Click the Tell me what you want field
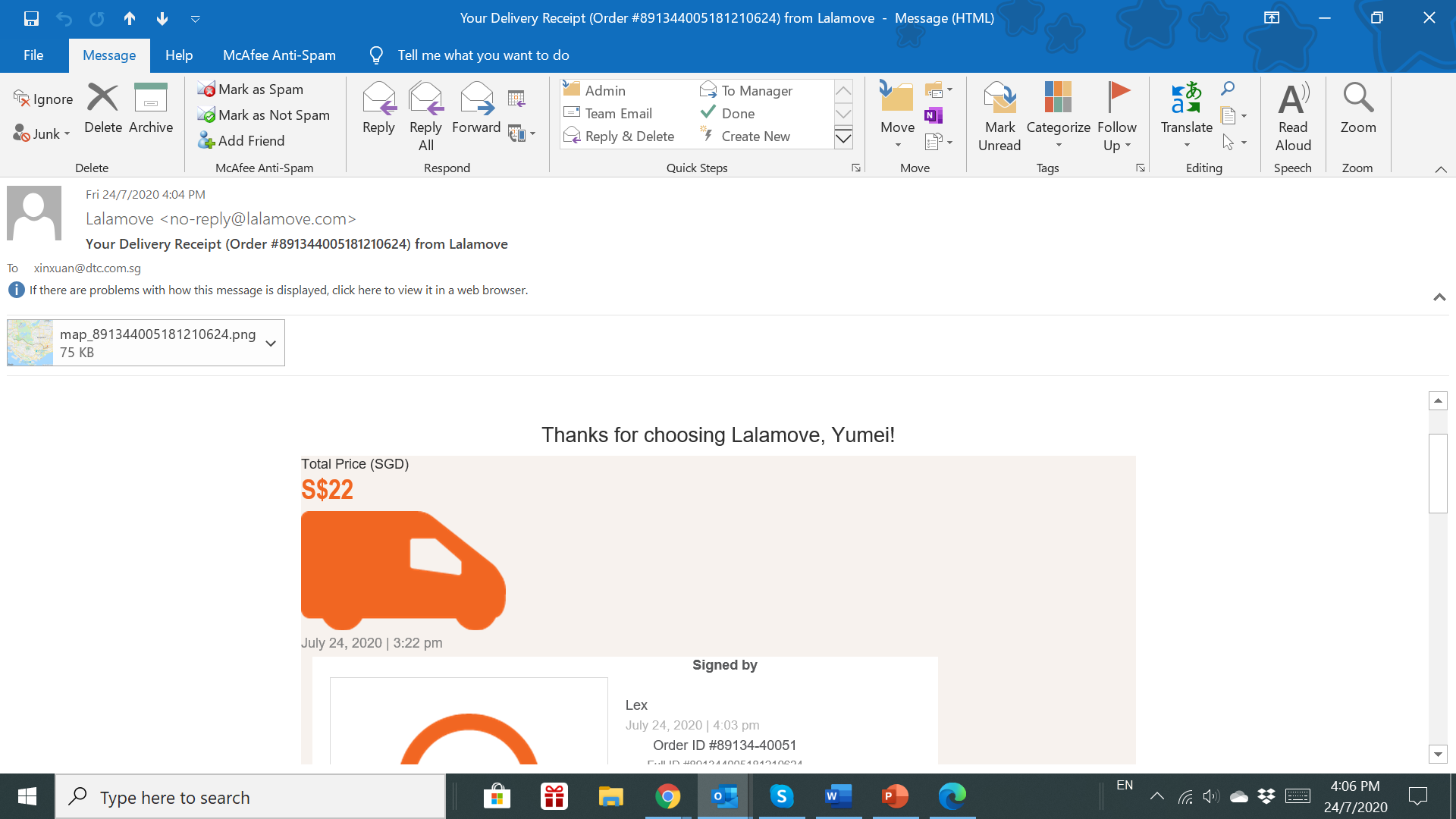This screenshot has width=1456, height=819. coord(483,55)
